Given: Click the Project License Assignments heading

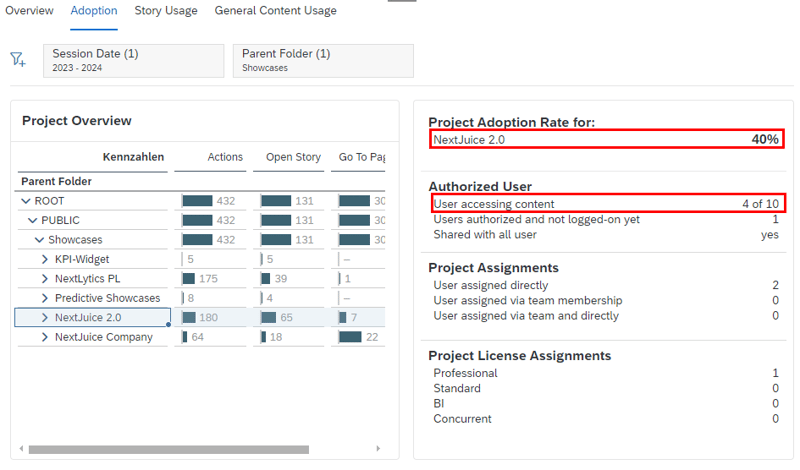Looking at the screenshot, I should [x=519, y=356].
